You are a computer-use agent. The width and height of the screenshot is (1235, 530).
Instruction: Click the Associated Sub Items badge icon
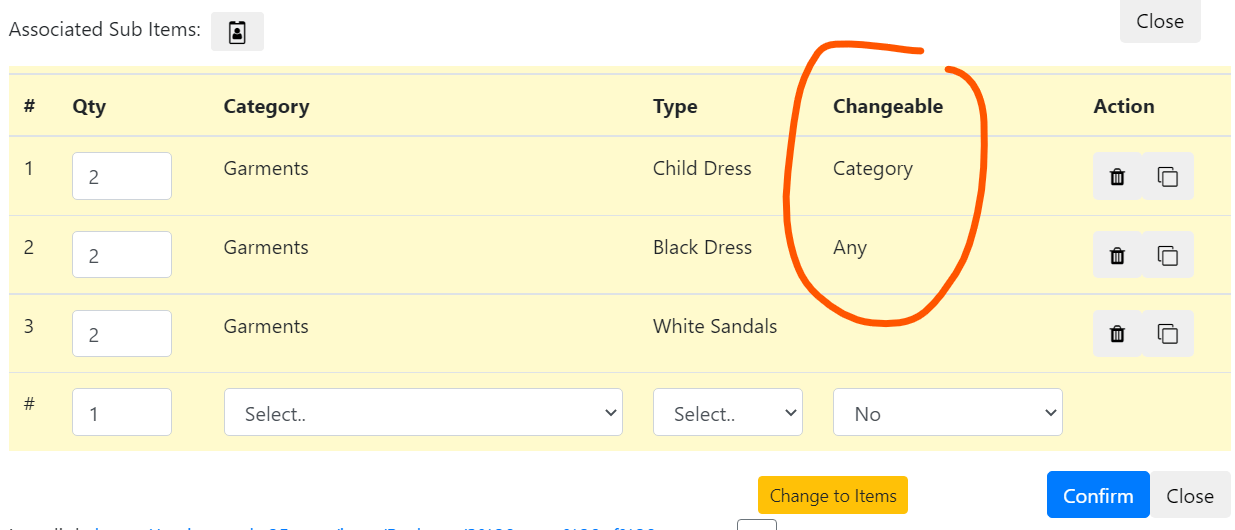(237, 32)
